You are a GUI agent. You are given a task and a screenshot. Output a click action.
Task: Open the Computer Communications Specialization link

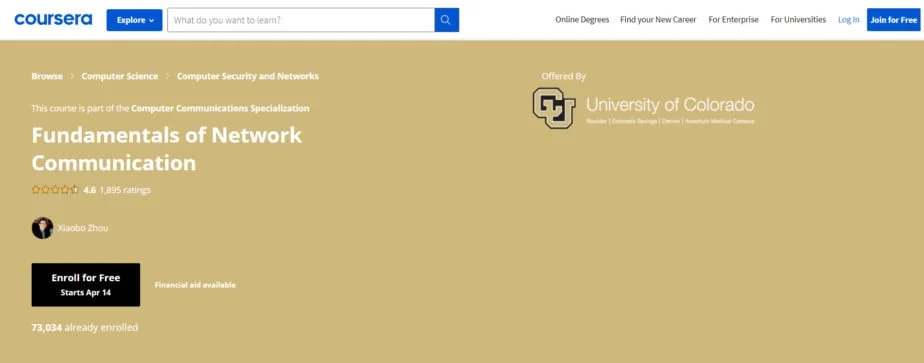click(220, 108)
